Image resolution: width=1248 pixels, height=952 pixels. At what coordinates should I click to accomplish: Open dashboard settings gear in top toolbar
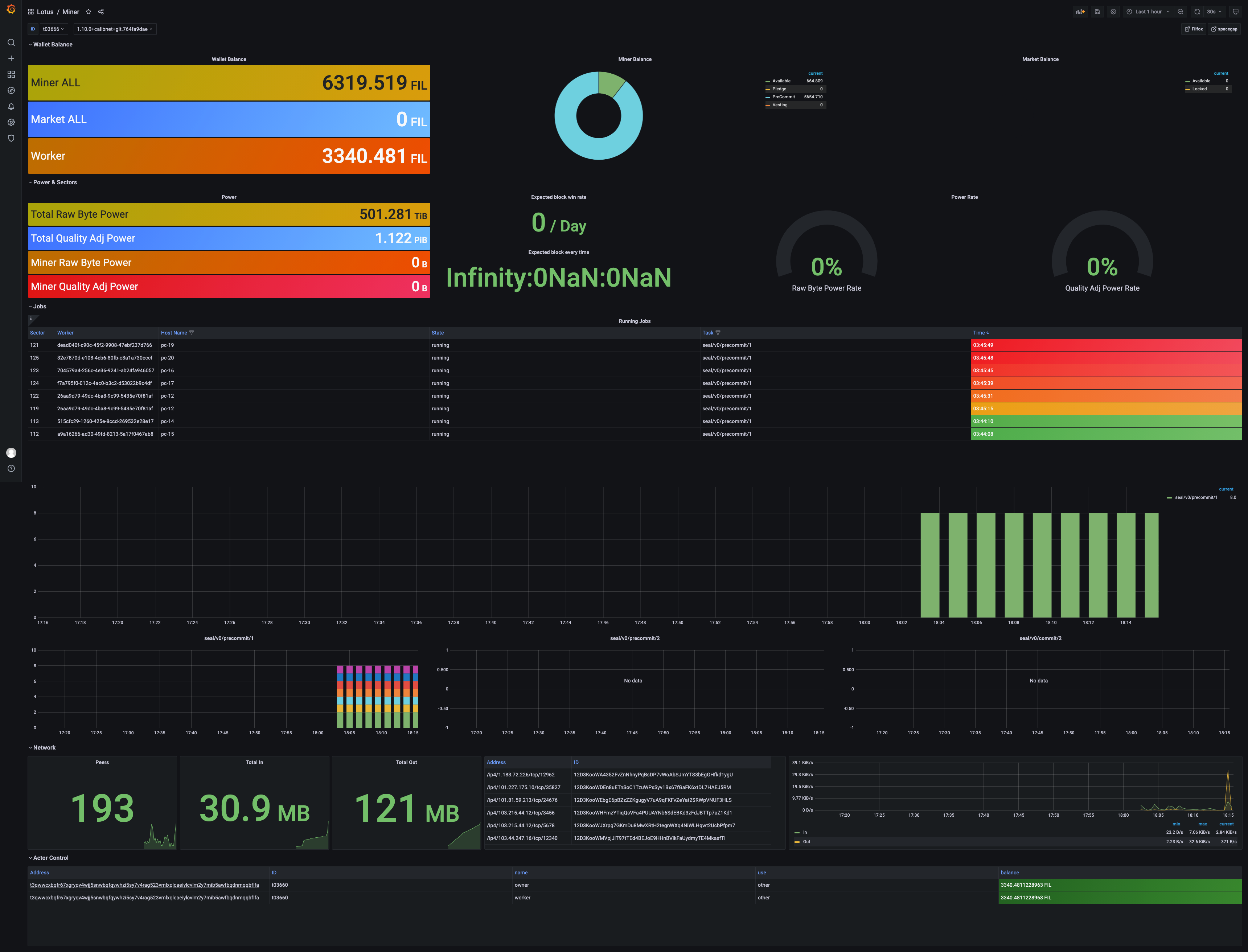tap(1113, 12)
